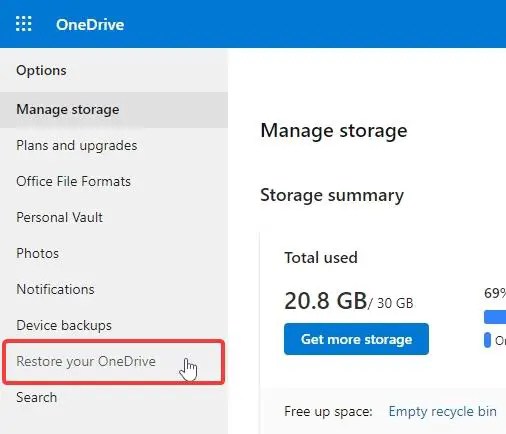
Task: Click the OneDrive header title
Action: tap(90, 25)
